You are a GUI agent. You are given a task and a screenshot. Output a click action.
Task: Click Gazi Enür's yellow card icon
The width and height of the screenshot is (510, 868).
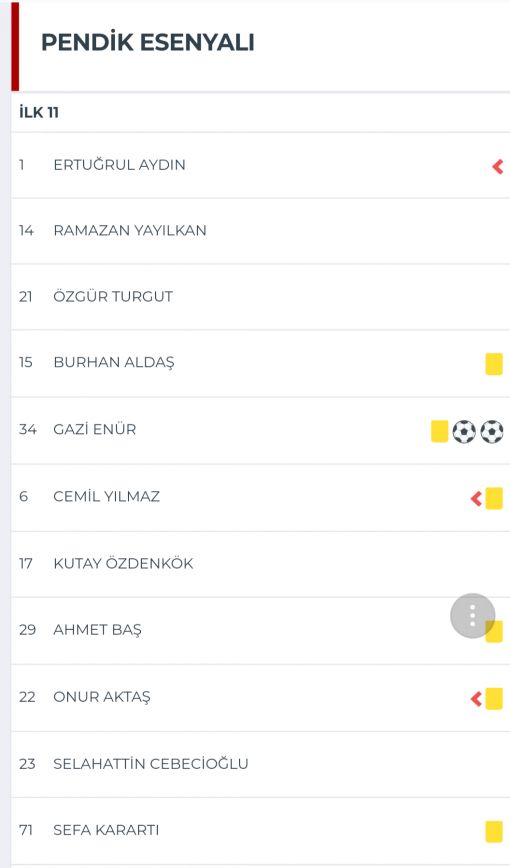440,431
